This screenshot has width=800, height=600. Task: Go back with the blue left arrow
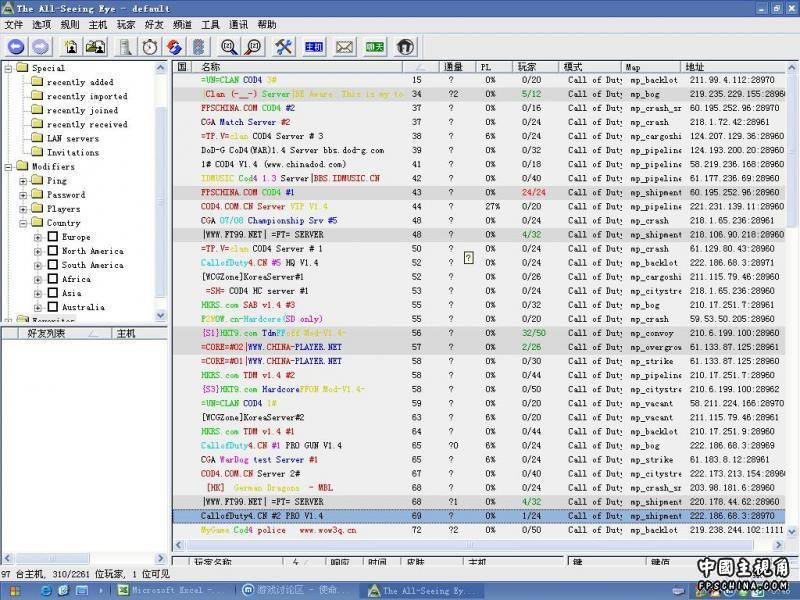[16, 47]
